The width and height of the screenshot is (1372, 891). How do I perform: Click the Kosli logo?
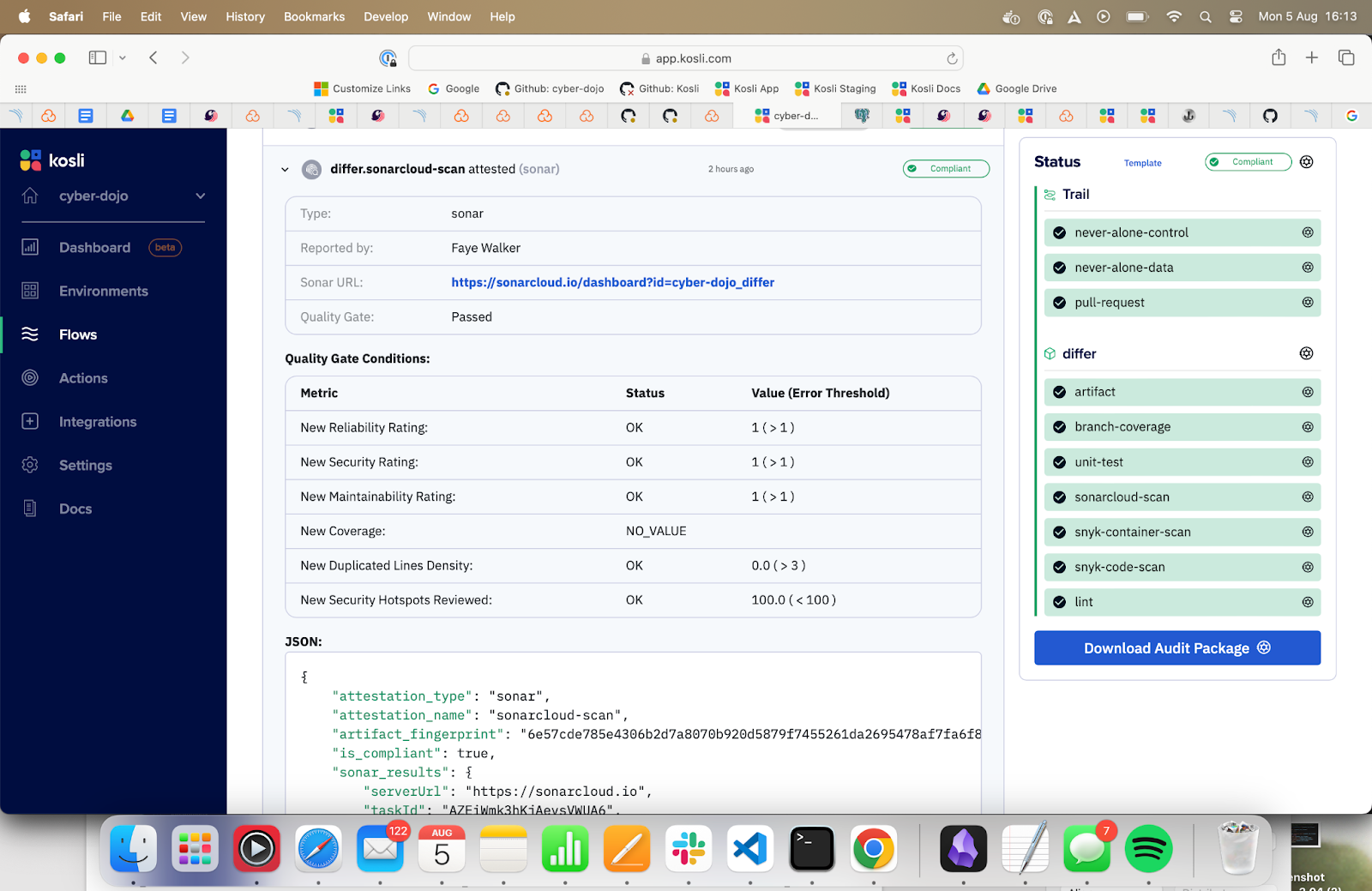[x=52, y=160]
